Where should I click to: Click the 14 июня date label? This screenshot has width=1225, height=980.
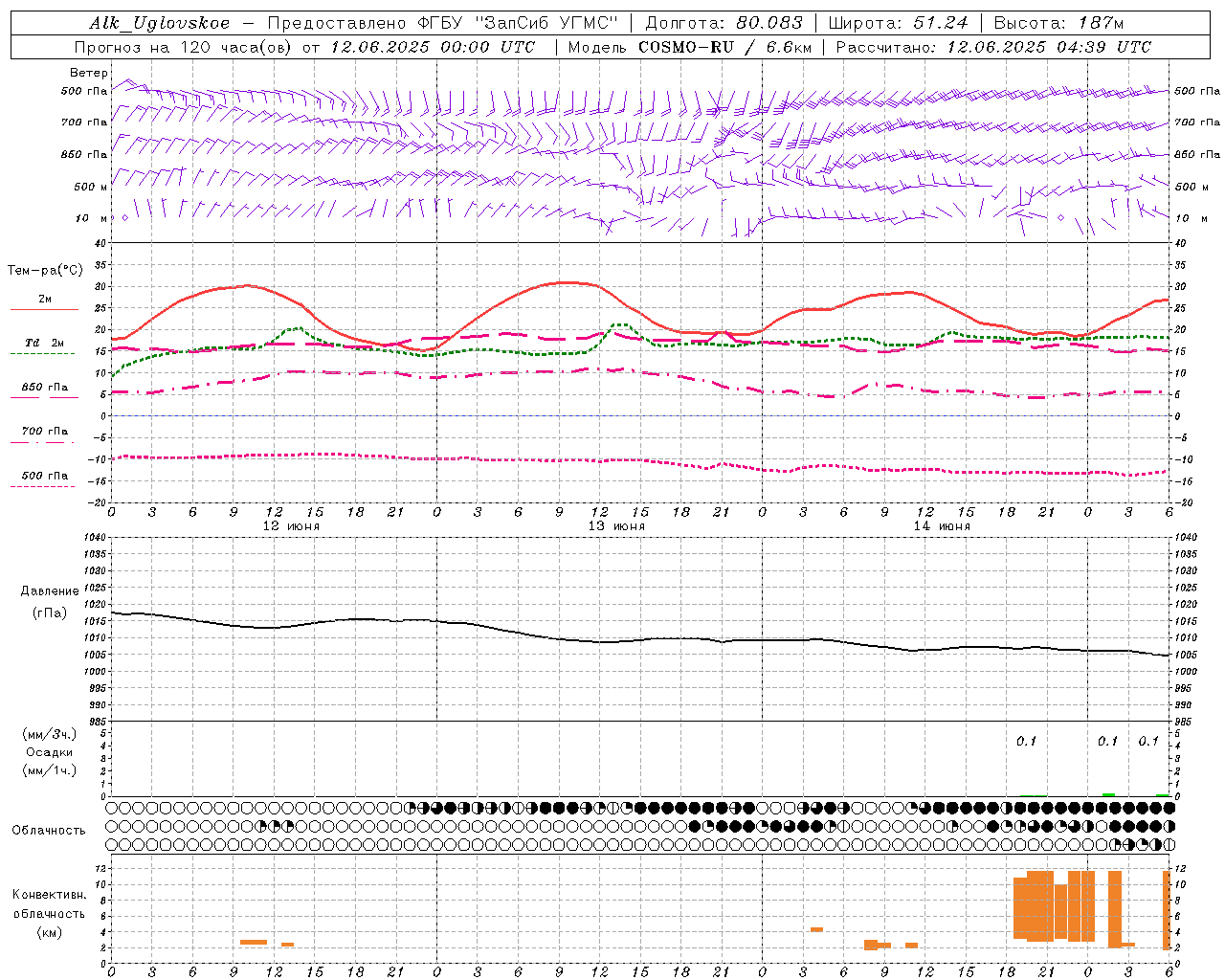click(942, 526)
